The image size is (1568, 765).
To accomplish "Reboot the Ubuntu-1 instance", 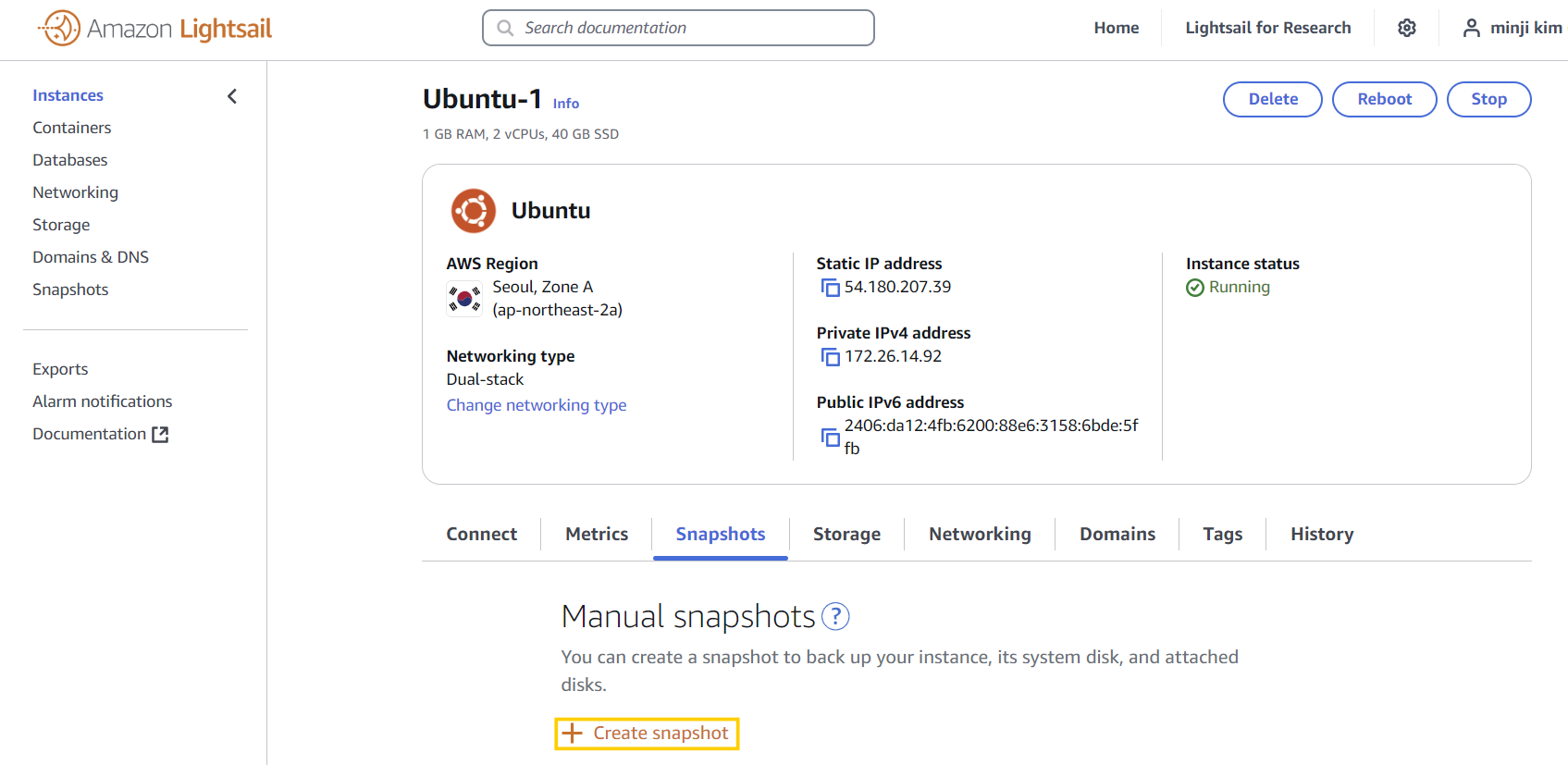I will pyautogui.click(x=1384, y=99).
